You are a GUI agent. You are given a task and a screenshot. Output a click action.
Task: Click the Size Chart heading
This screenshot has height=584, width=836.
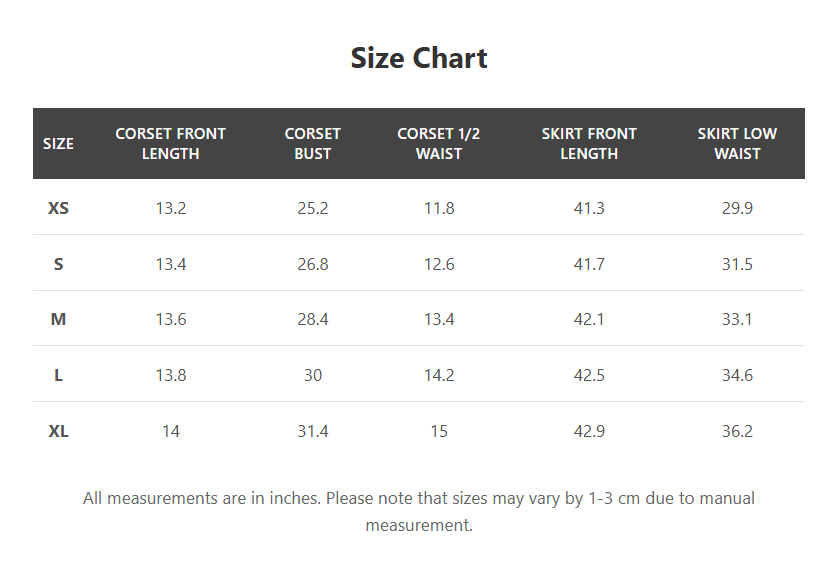coord(419,58)
